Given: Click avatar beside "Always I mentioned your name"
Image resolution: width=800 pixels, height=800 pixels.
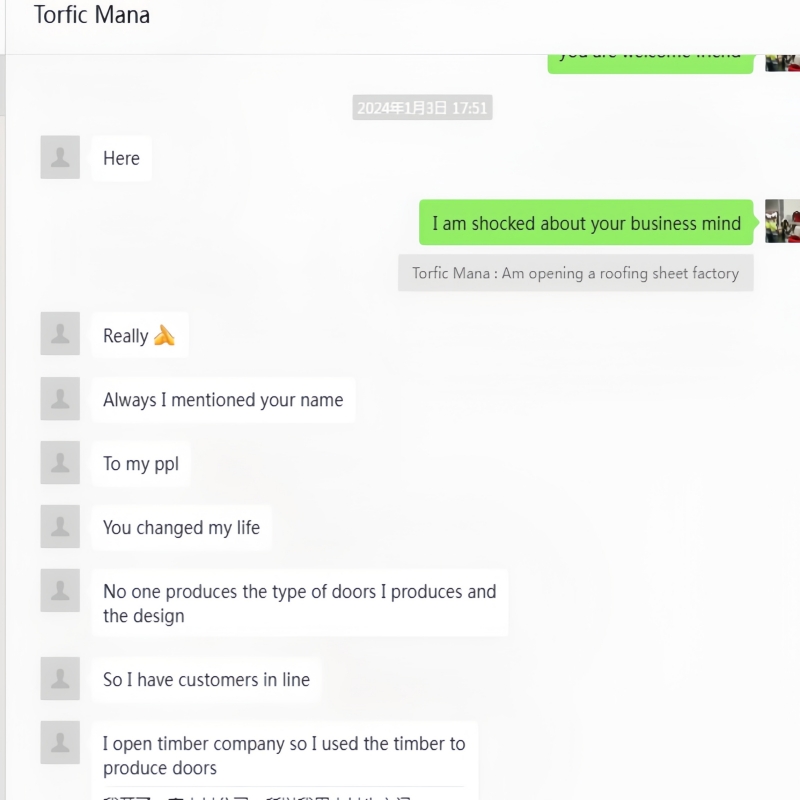Looking at the screenshot, I should coord(60,399).
